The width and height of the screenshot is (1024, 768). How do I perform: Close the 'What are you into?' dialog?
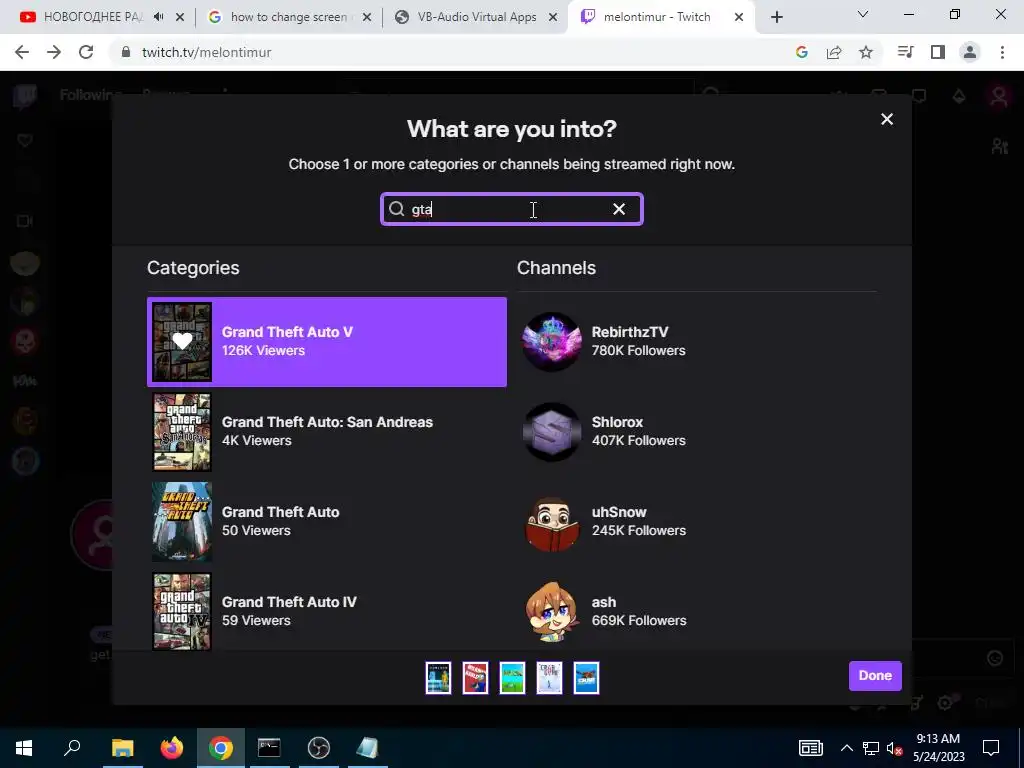(x=886, y=120)
